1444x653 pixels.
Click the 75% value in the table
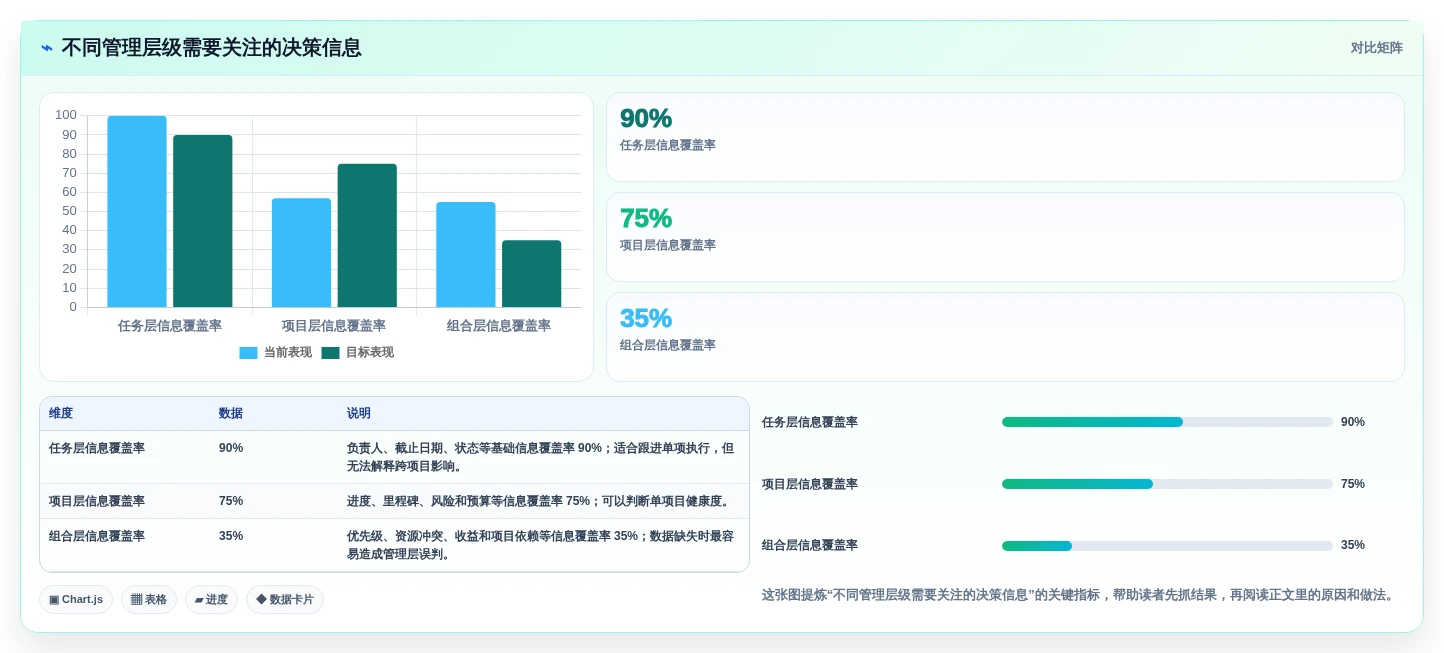coord(231,501)
